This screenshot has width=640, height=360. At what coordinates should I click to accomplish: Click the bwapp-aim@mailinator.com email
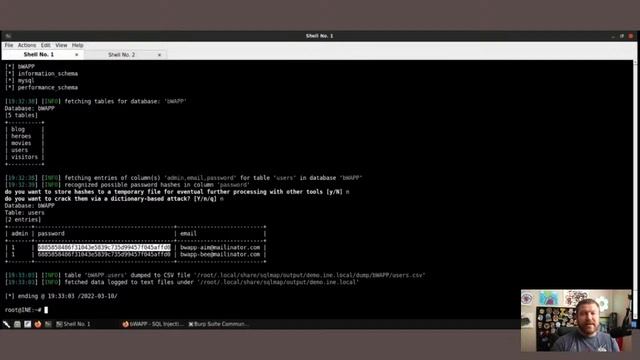220,247
